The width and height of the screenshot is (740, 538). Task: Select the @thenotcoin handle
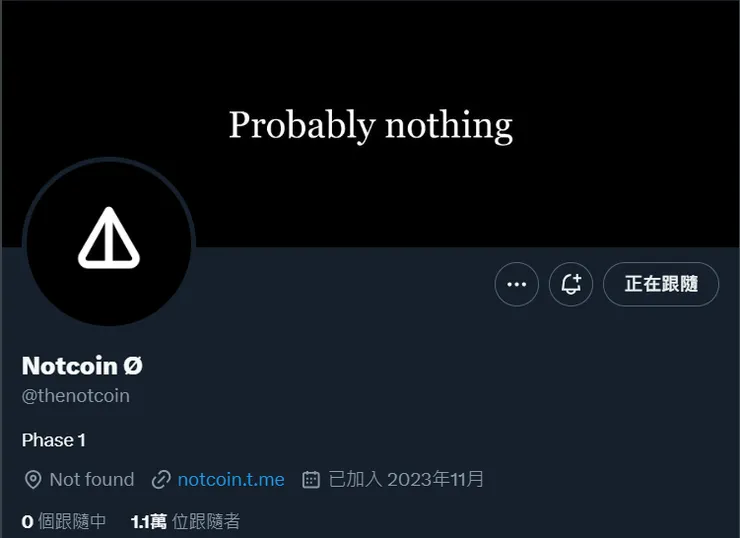pos(76,396)
